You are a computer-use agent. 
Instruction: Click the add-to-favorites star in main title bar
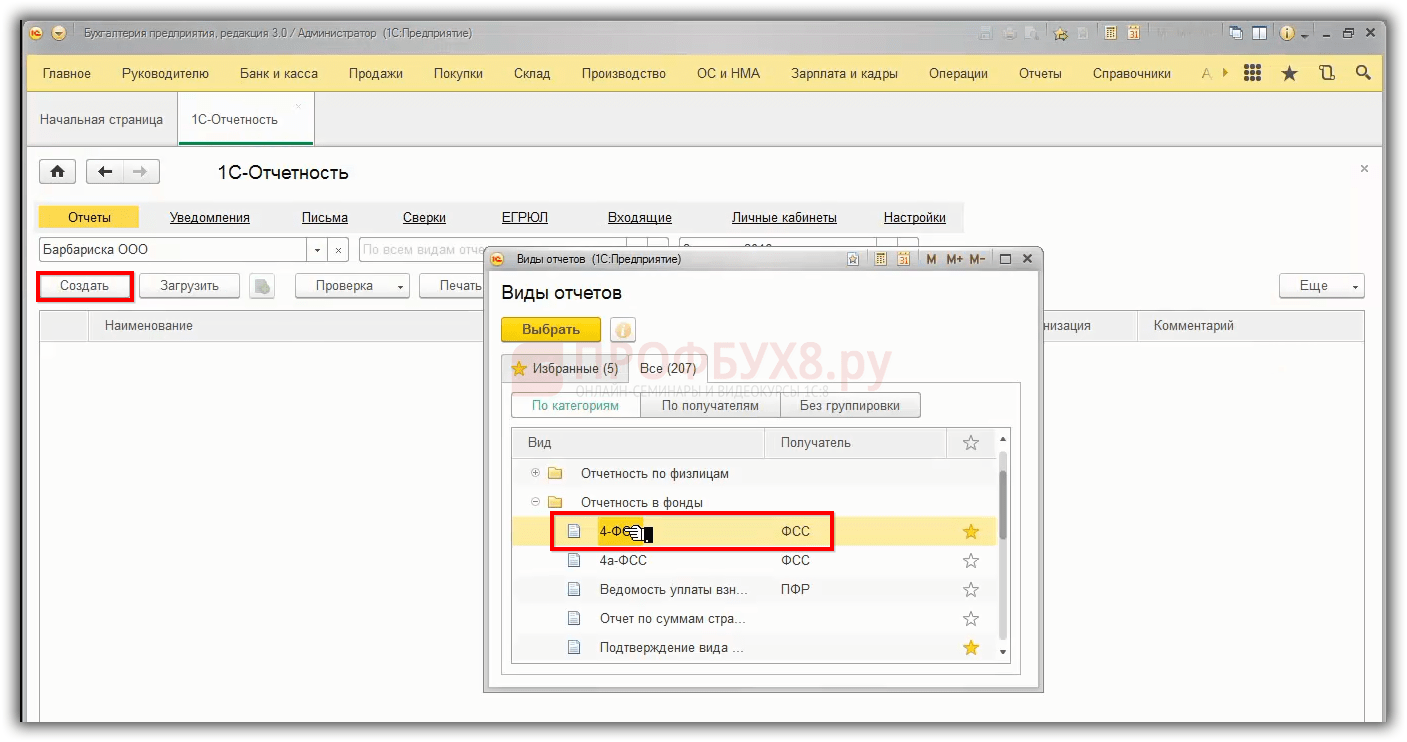1061,33
